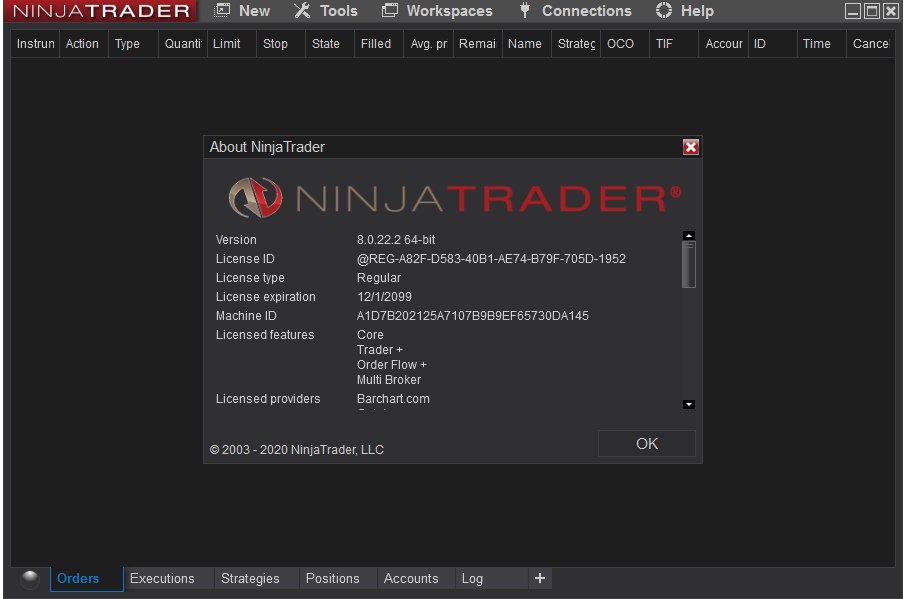Click License ID value @REG-A82F text
This screenshot has height=599, width=905.
click(491, 259)
